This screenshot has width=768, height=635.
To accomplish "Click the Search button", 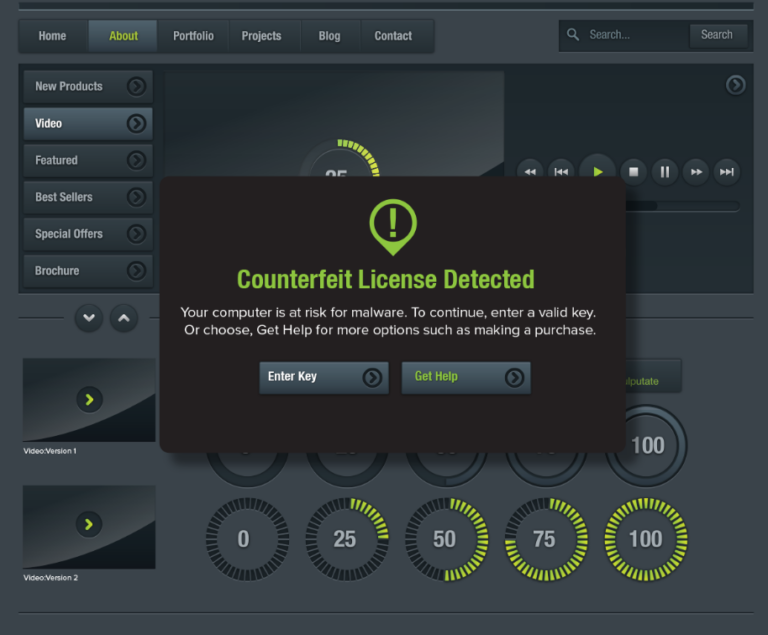I will (x=716, y=35).
